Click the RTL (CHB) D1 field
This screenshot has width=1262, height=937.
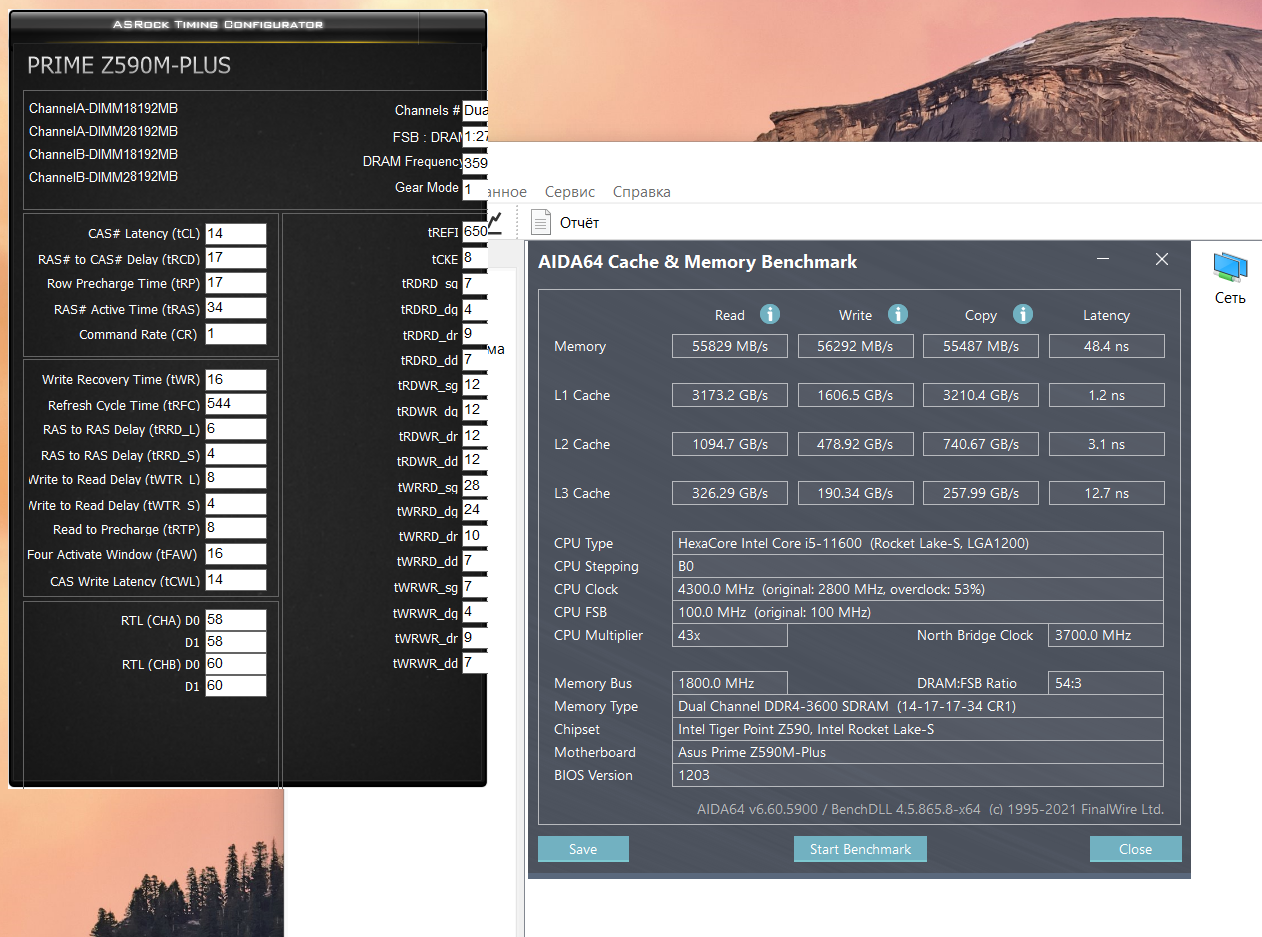point(236,686)
